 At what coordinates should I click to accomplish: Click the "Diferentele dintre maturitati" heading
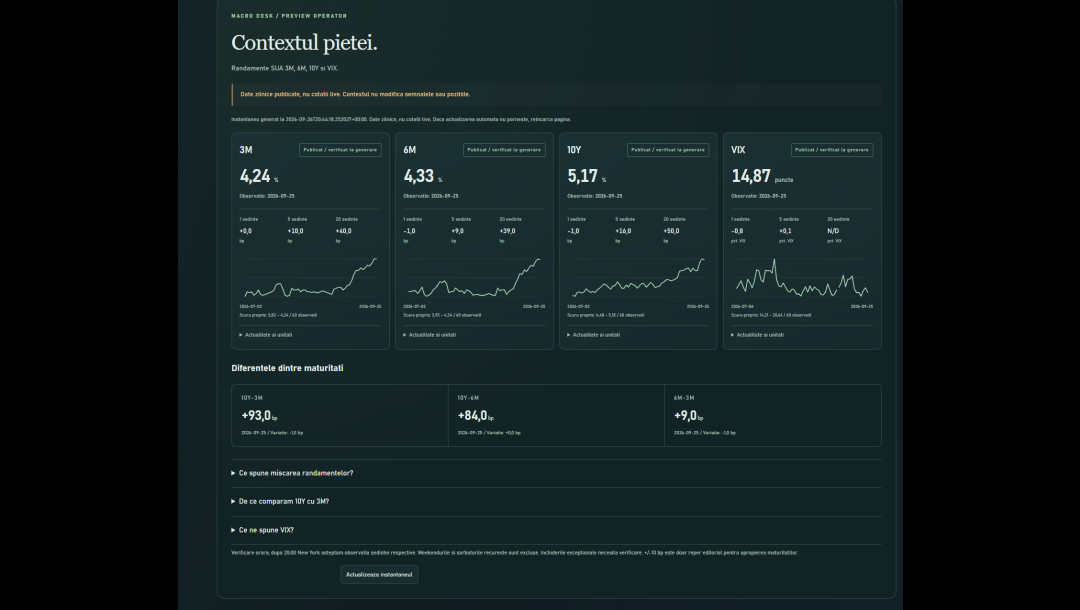point(287,368)
